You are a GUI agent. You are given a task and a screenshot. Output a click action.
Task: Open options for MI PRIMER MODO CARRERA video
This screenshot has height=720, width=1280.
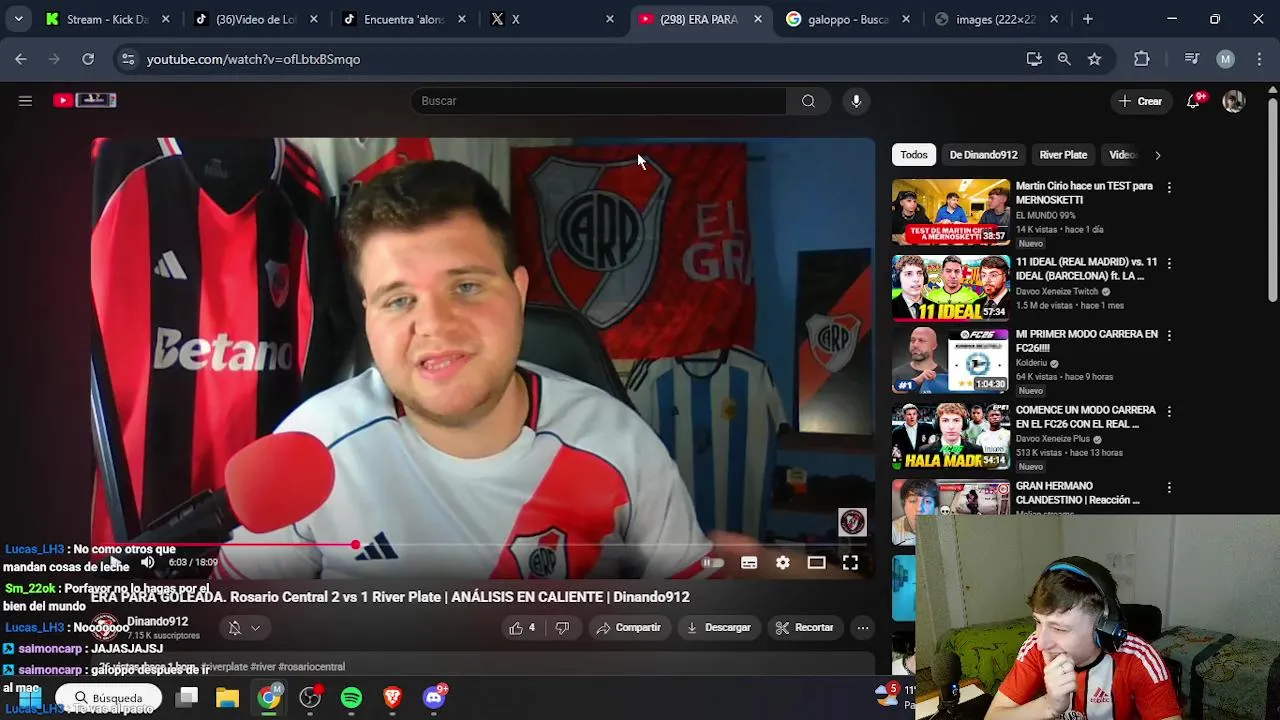click(1169, 335)
